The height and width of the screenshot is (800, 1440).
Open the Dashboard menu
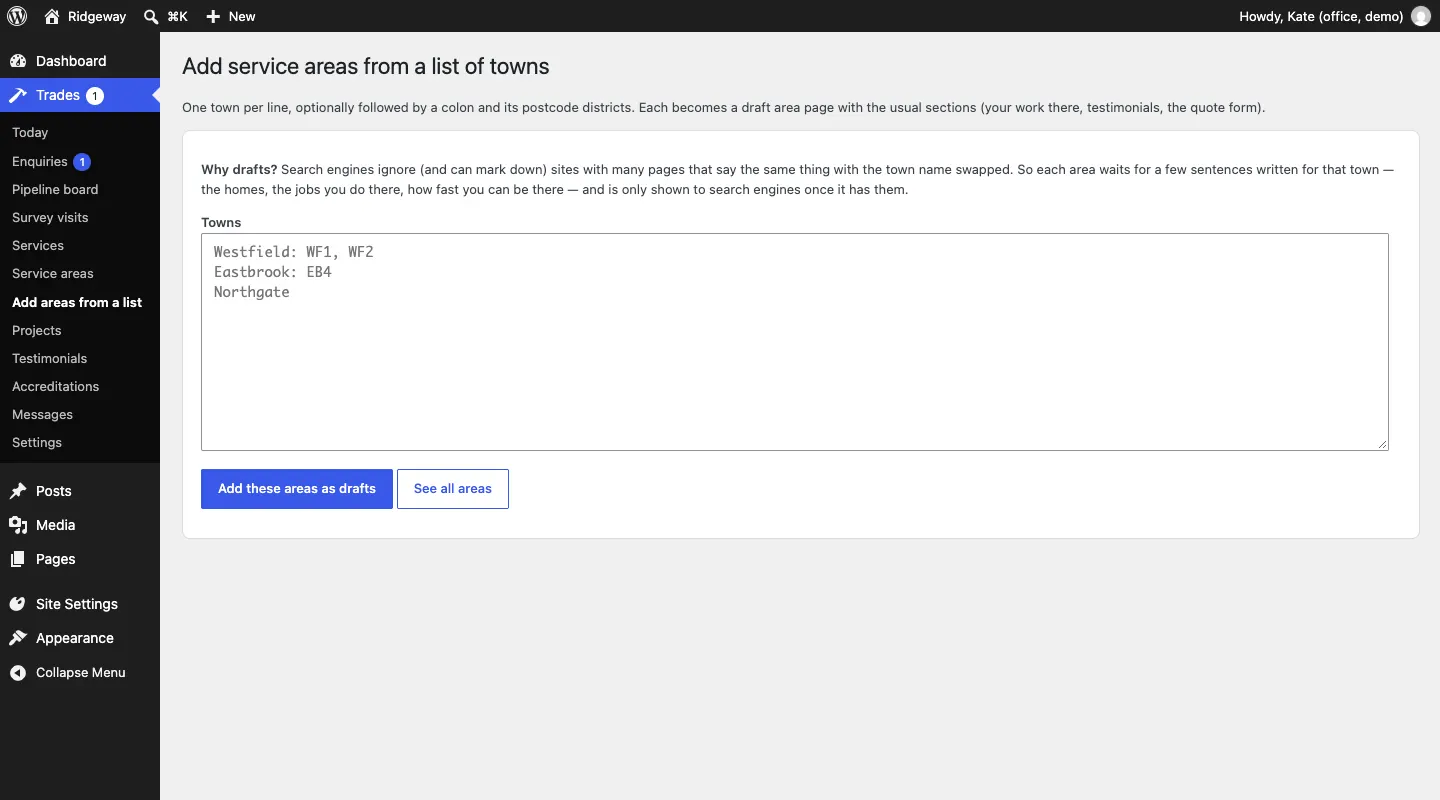pos(71,61)
